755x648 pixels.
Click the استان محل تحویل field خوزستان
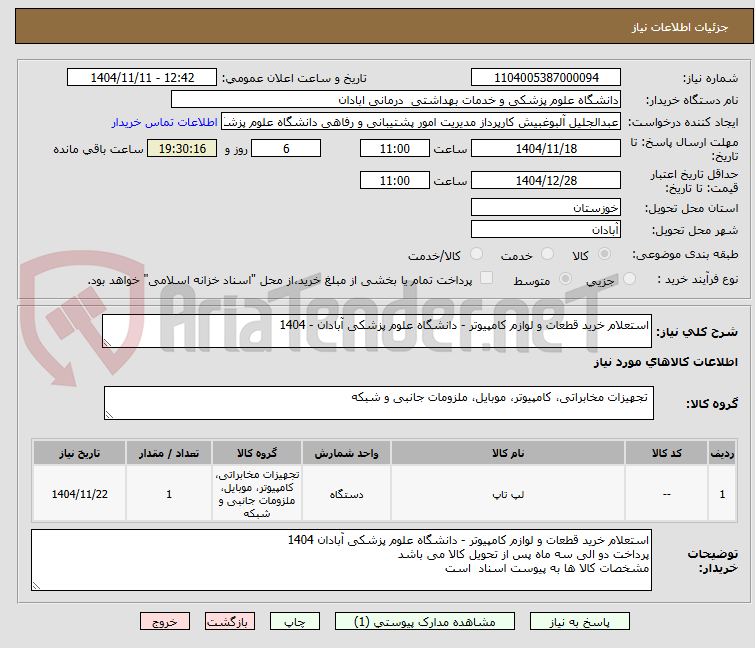(x=546, y=207)
